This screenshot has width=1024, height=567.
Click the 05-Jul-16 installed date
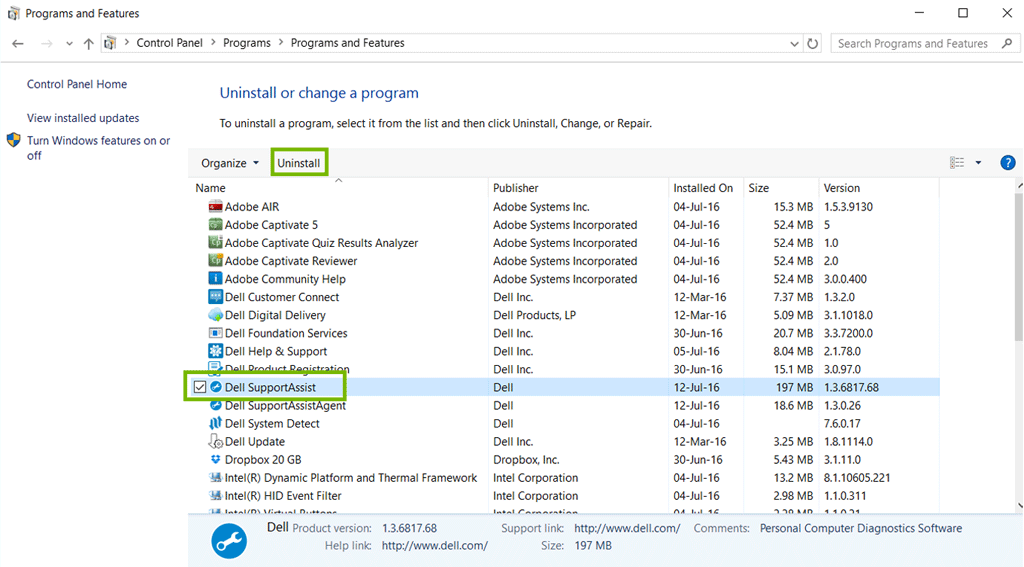696,351
